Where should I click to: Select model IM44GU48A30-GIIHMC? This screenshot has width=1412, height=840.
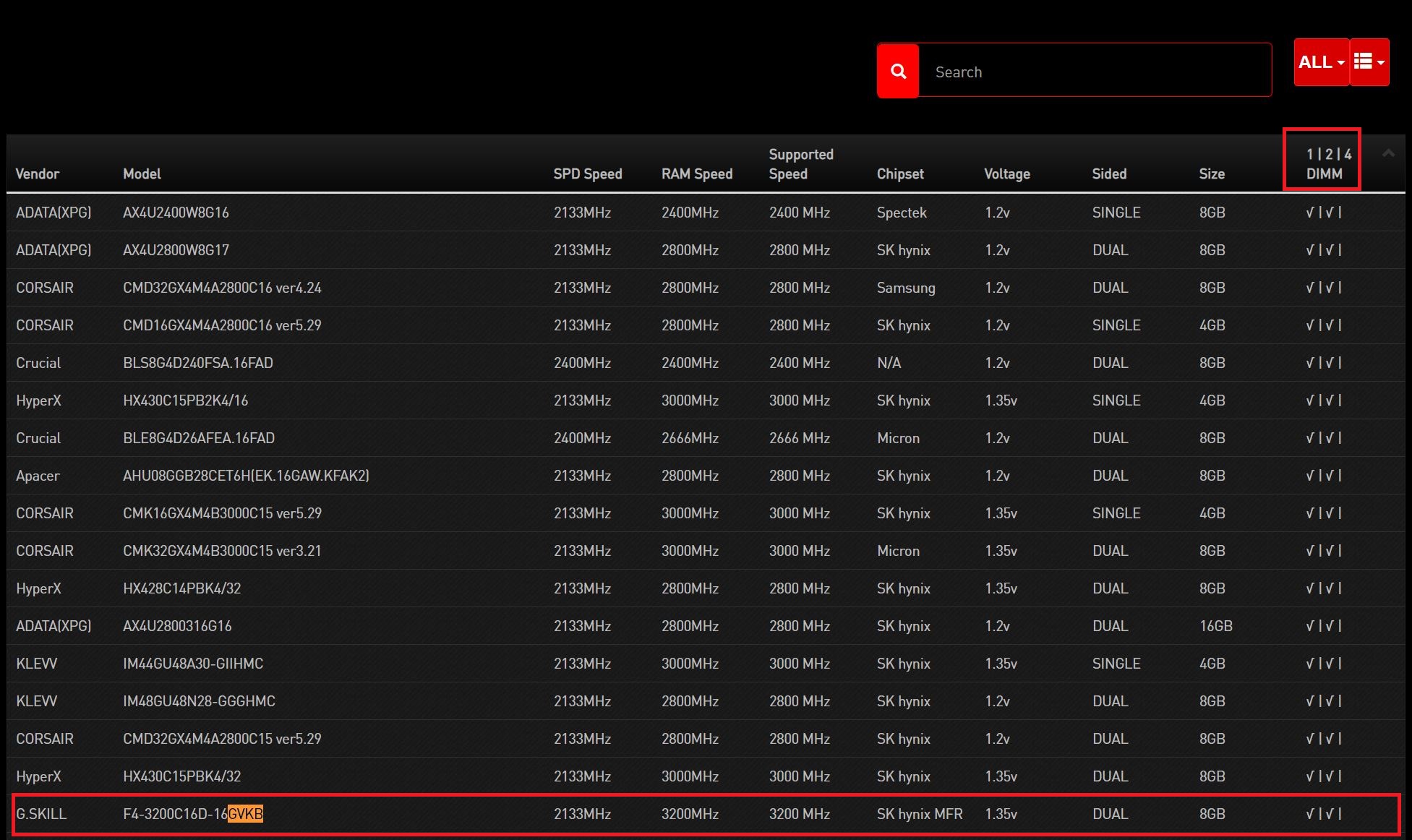tap(193, 664)
